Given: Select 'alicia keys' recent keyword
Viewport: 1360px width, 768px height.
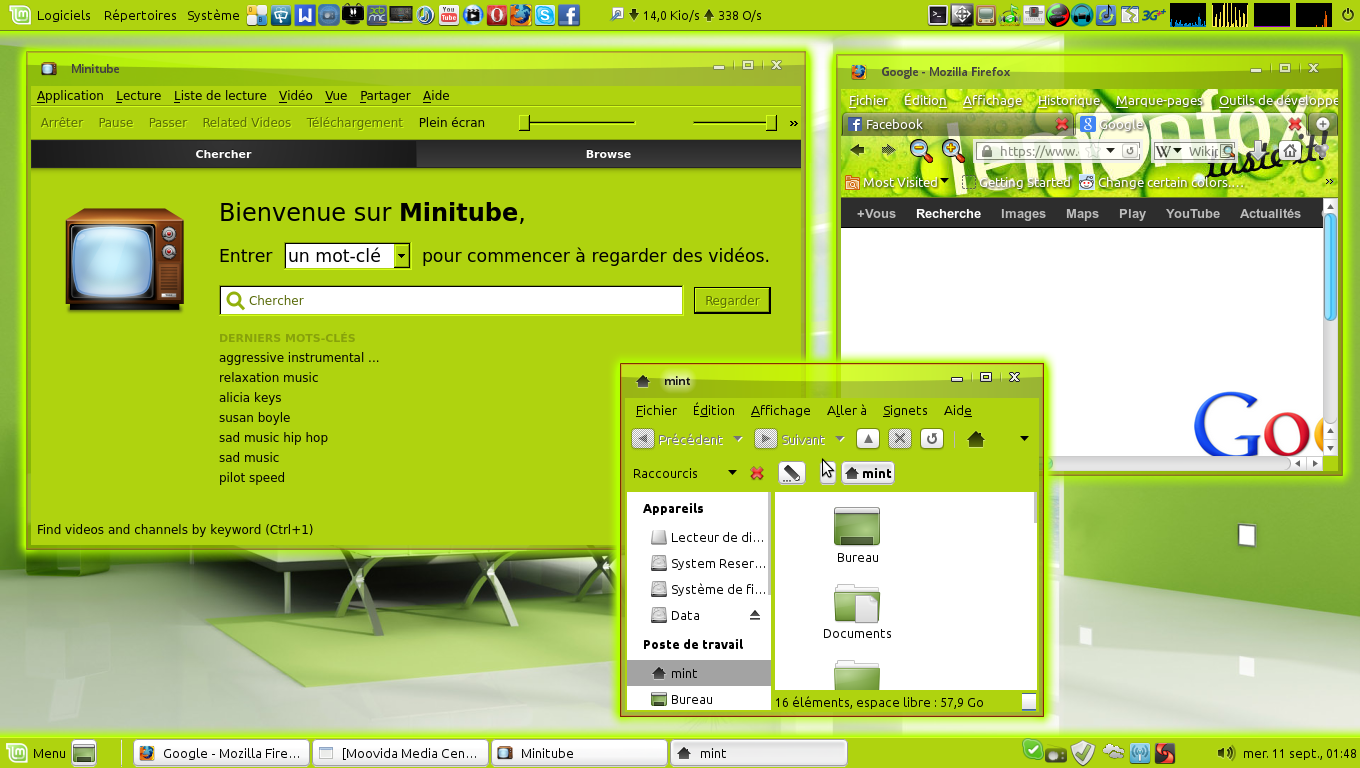Looking at the screenshot, I should (250, 397).
